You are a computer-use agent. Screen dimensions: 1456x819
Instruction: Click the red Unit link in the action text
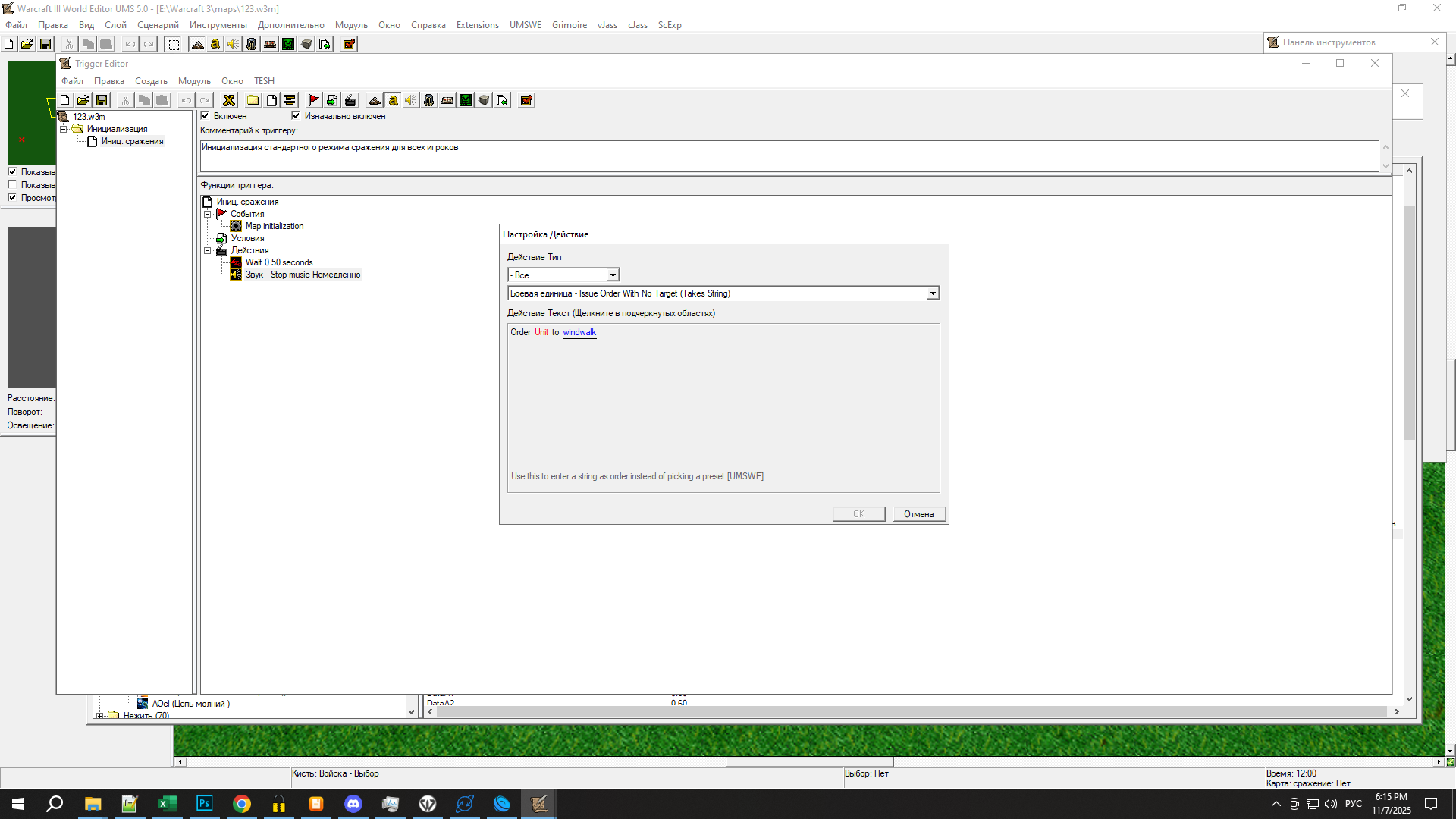pos(541,332)
